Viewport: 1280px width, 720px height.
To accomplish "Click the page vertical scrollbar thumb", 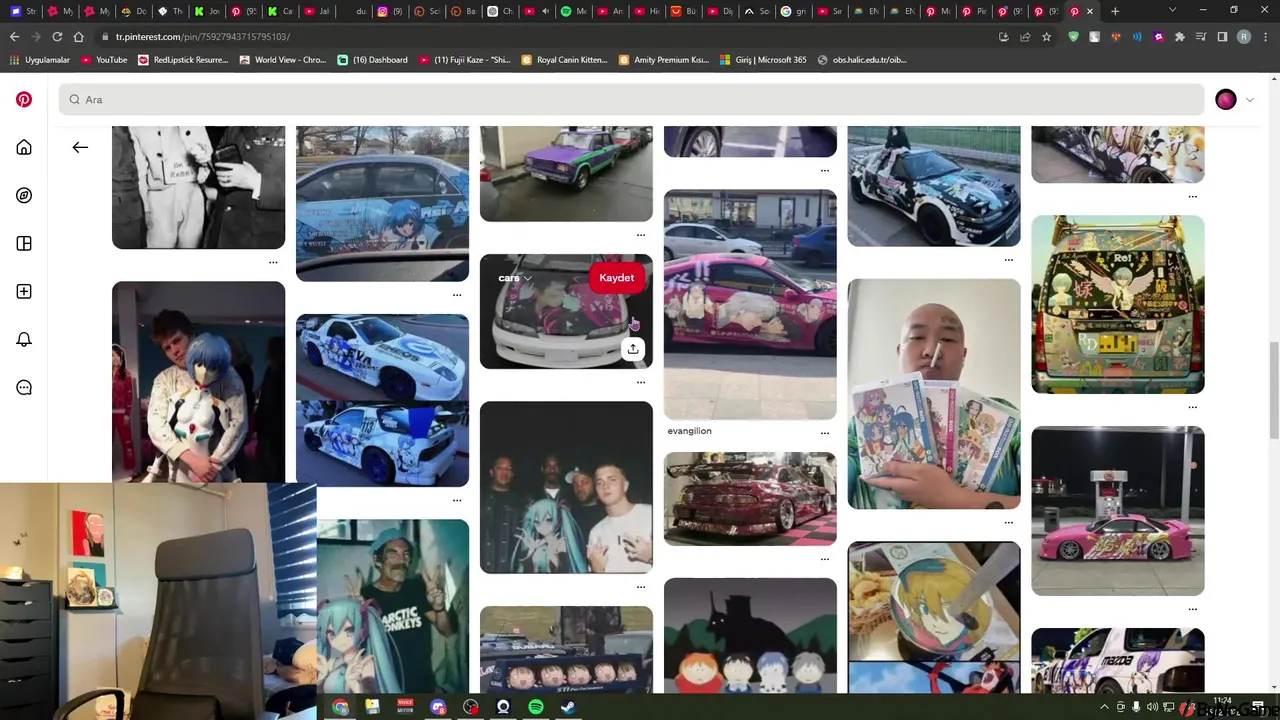I will point(1273,390).
